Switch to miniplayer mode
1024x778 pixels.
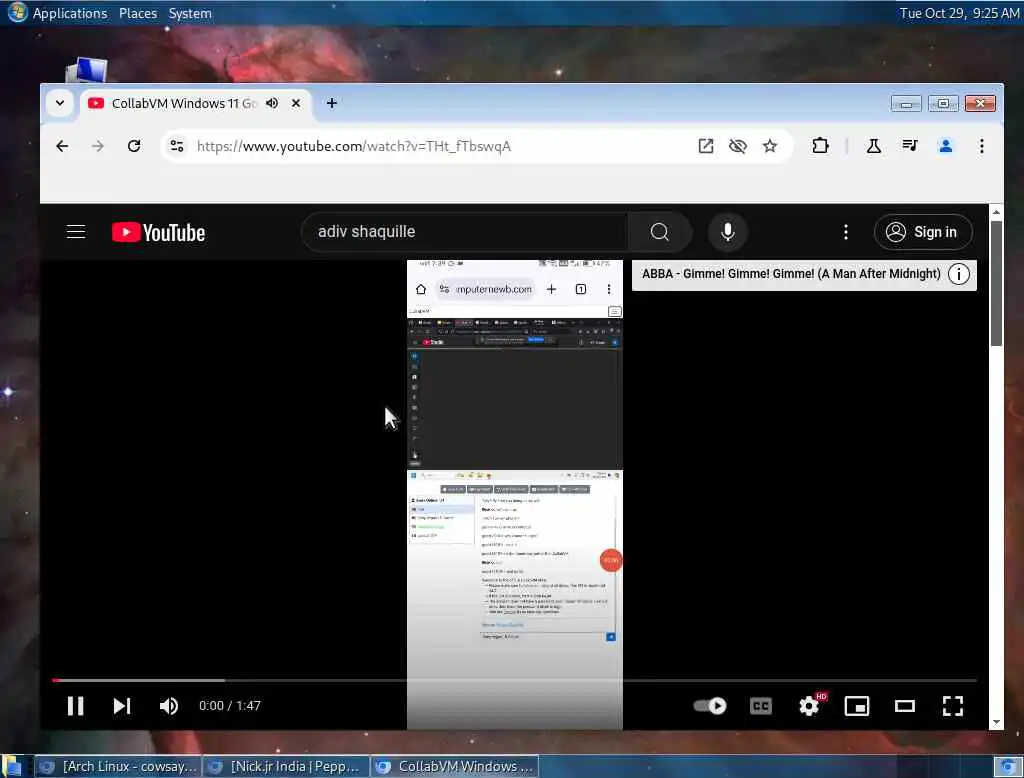(x=857, y=706)
